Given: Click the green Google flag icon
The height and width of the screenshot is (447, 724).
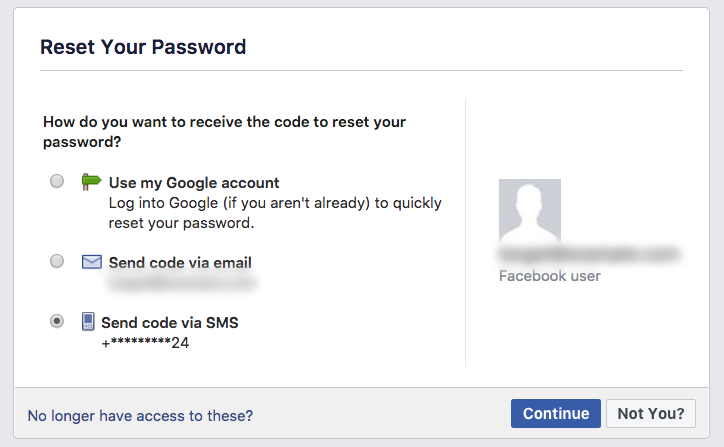Looking at the screenshot, I should click(x=92, y=182).
